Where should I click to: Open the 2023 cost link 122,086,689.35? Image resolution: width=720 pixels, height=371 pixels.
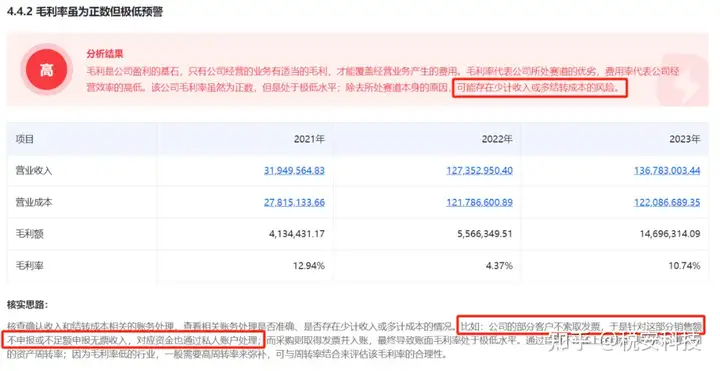coord(667,202)
